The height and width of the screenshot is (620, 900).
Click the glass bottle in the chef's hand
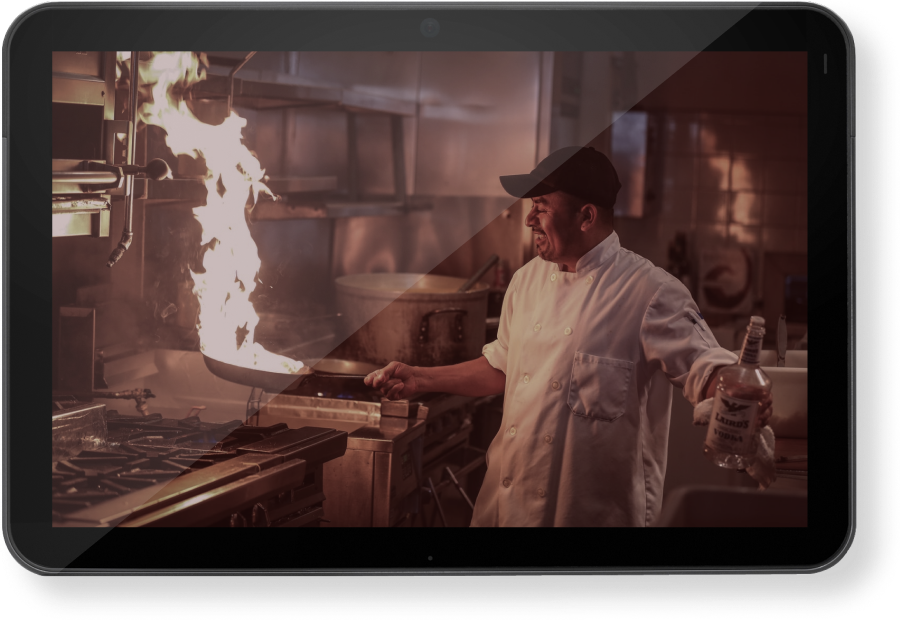pos(738,410)
